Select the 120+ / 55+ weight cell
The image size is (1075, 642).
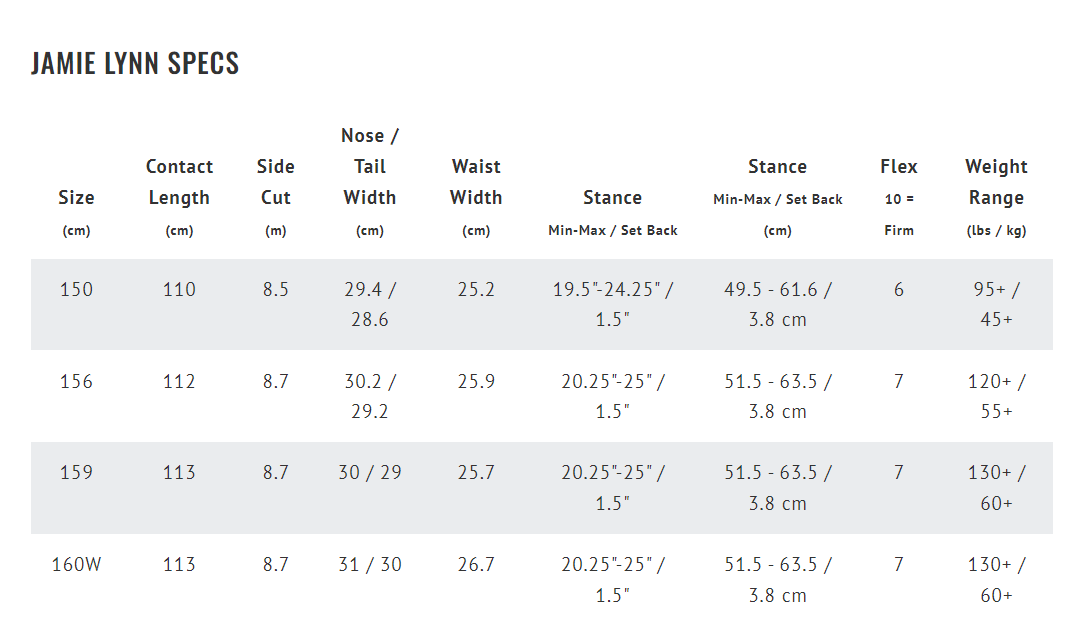click(x=996, y=396)
